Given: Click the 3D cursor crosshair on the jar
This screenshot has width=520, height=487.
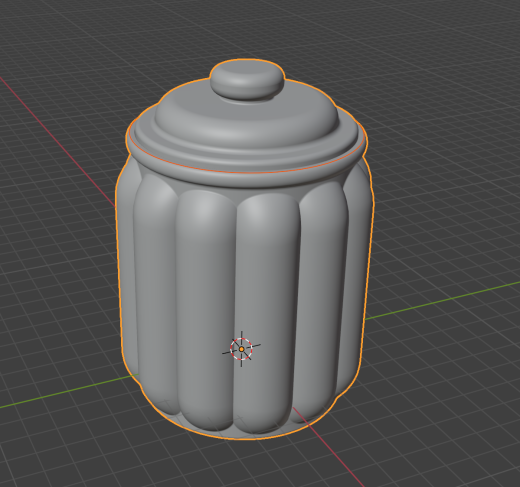Looking at the screenshot, I should (x=241, y=349).
